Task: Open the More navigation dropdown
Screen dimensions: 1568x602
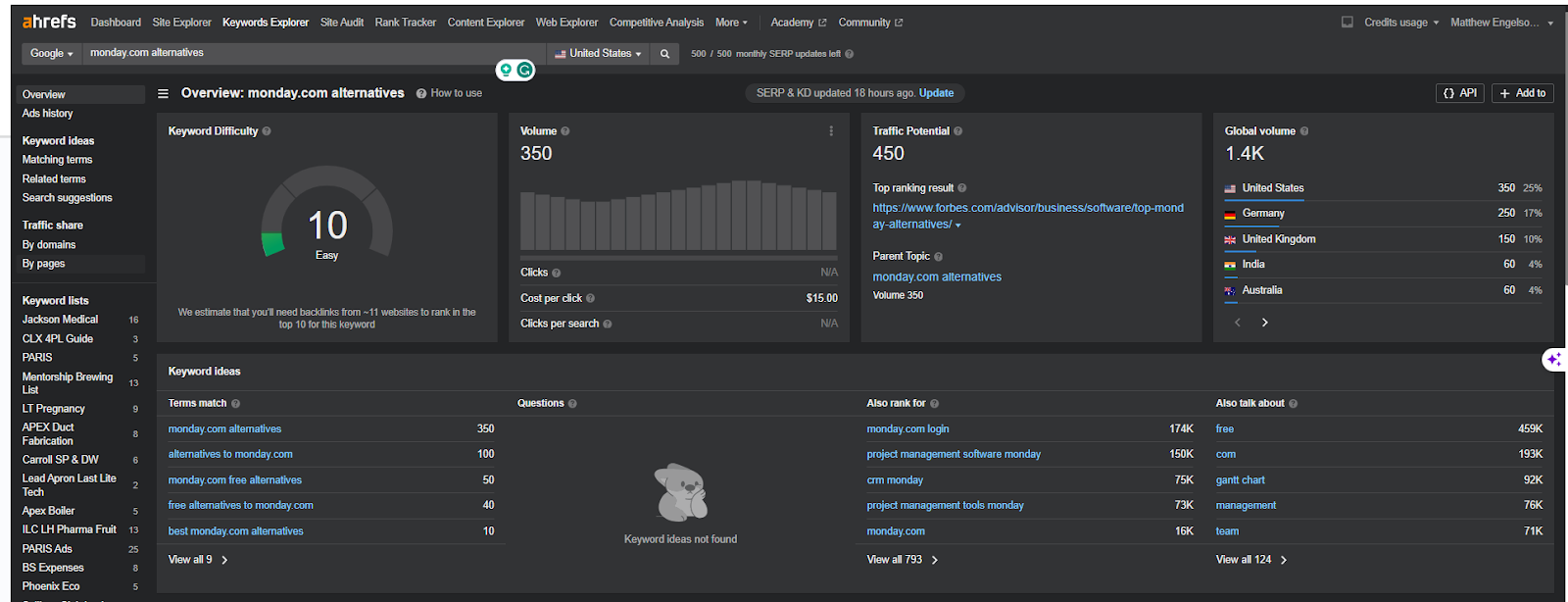Action: (731, 23)
